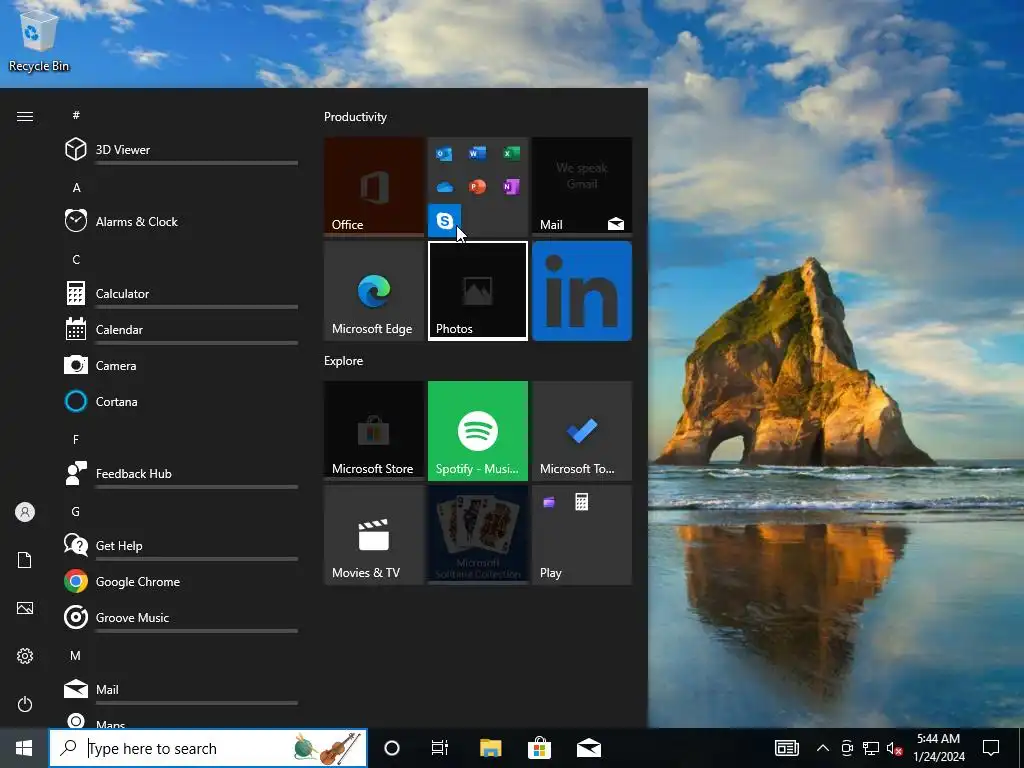
Task: Click the Windows Start button
Action: tap(24, 748)
